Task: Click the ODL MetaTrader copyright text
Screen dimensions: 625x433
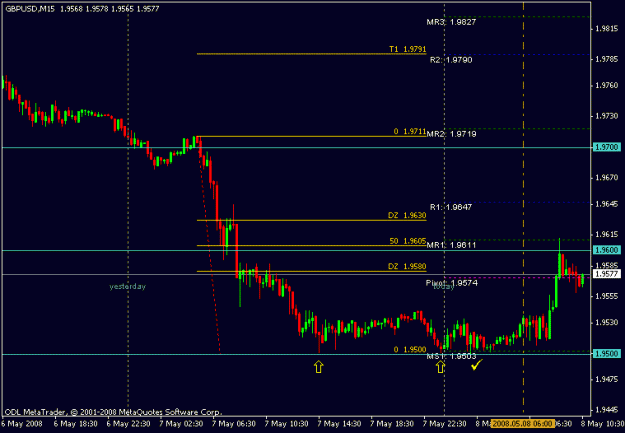Action: (113, 412)
